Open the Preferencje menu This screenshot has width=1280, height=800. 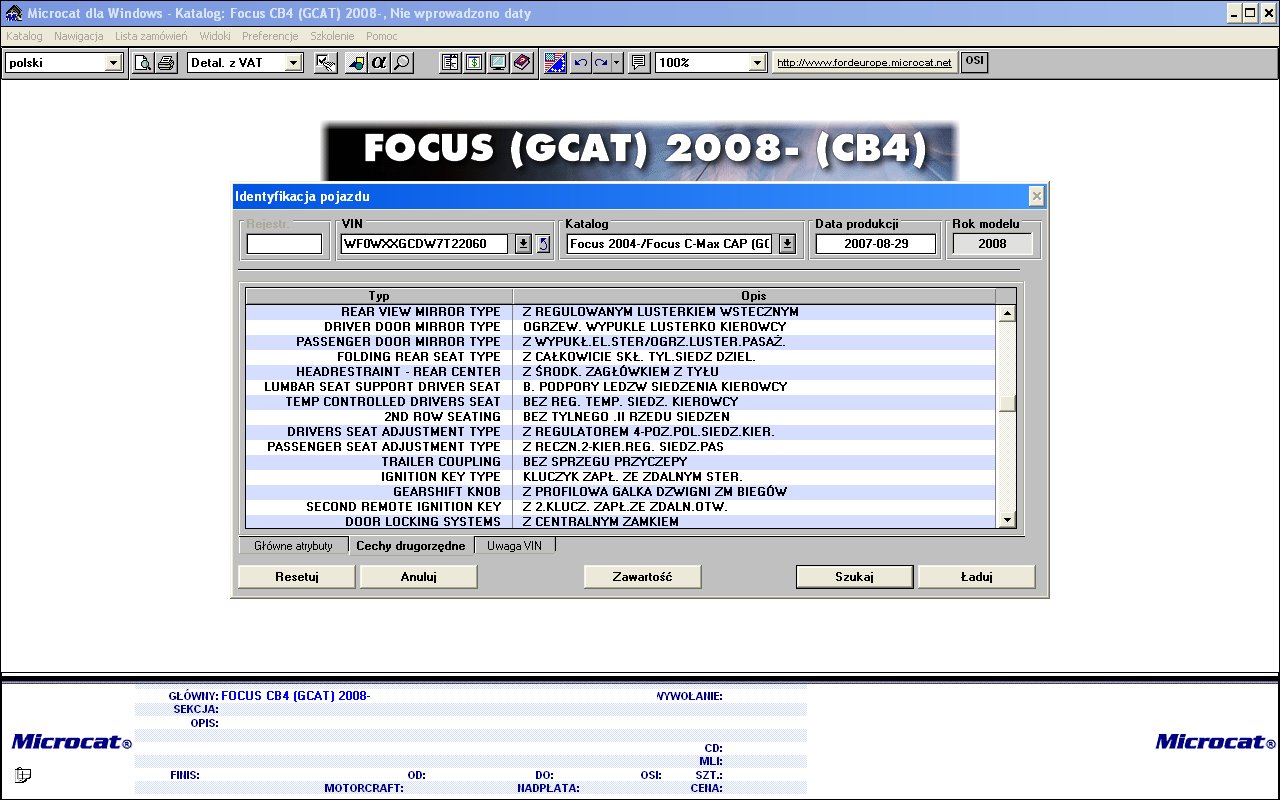[x=270, y=36]
